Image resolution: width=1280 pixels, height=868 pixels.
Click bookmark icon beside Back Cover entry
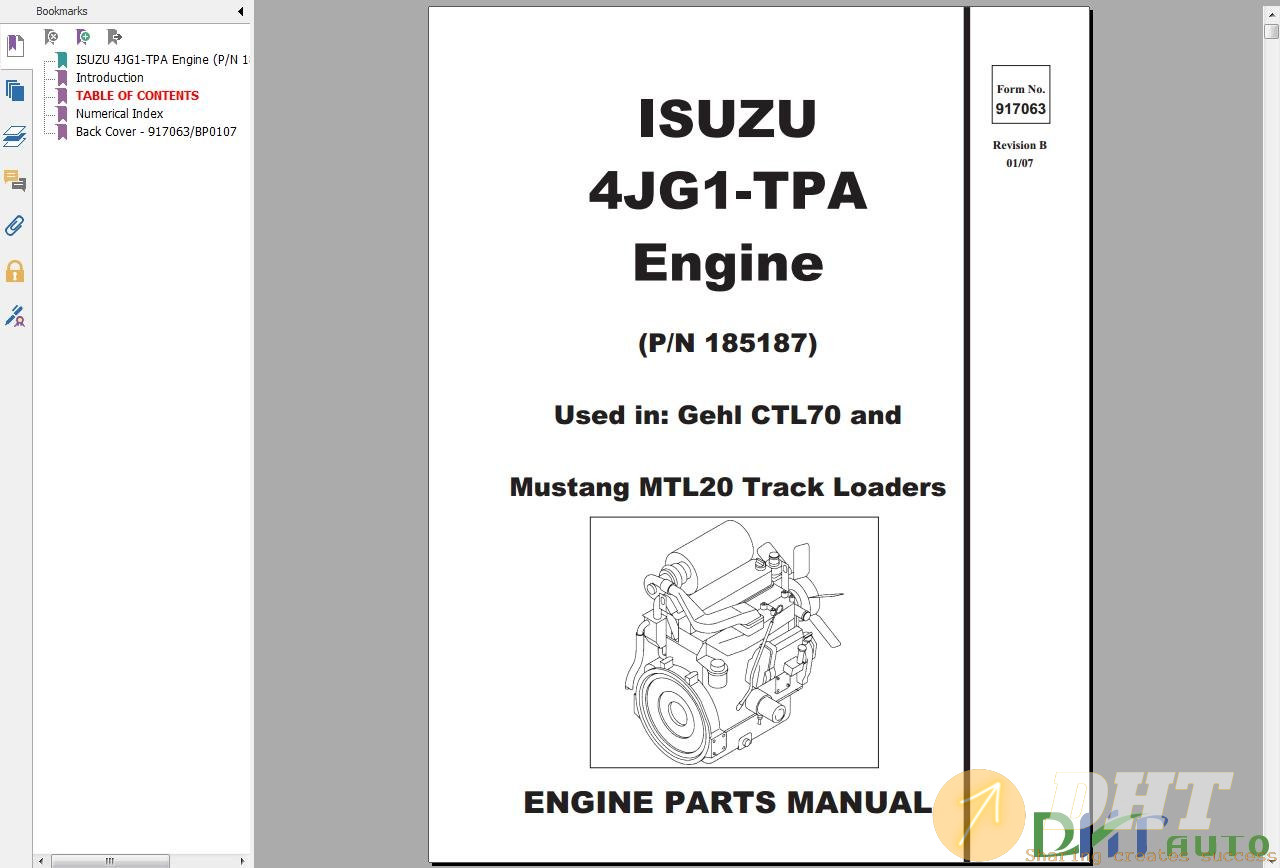(x=62, y=132)
